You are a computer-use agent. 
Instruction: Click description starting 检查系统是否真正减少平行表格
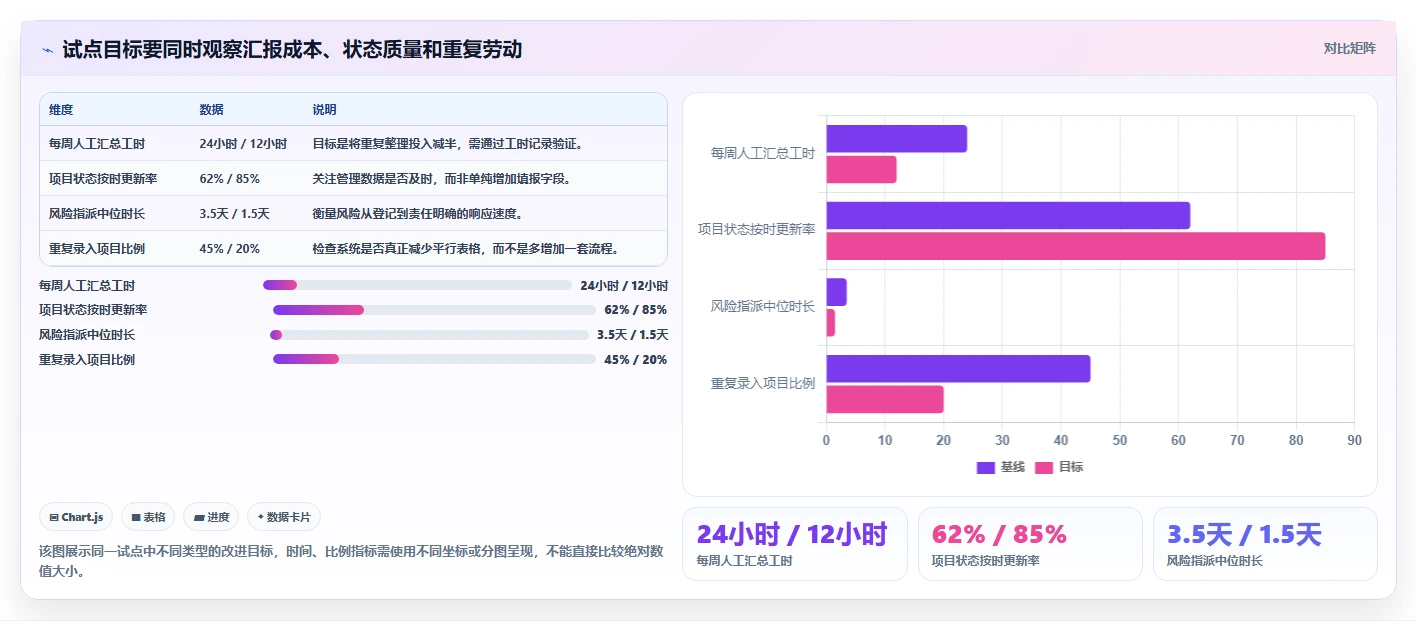point(467,249)
